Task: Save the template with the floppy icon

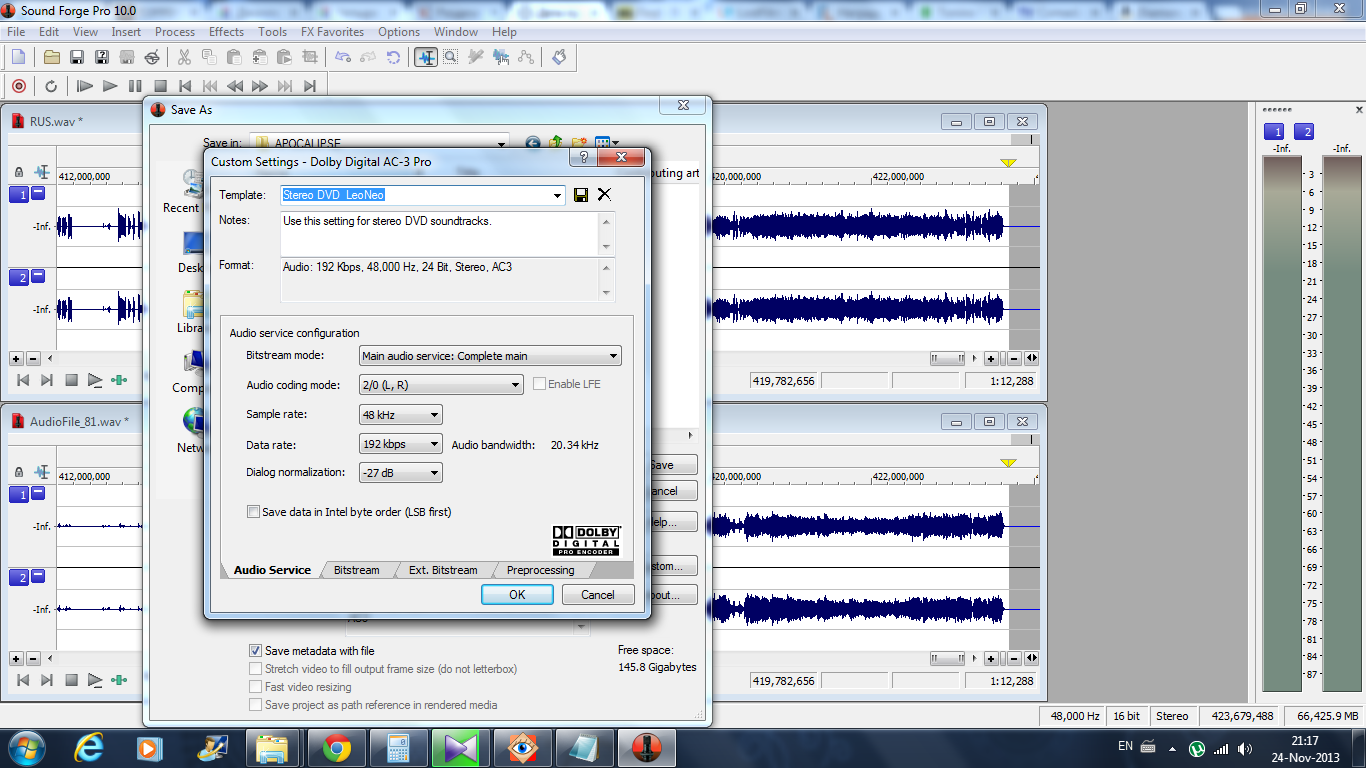Action: coord(581,195)
